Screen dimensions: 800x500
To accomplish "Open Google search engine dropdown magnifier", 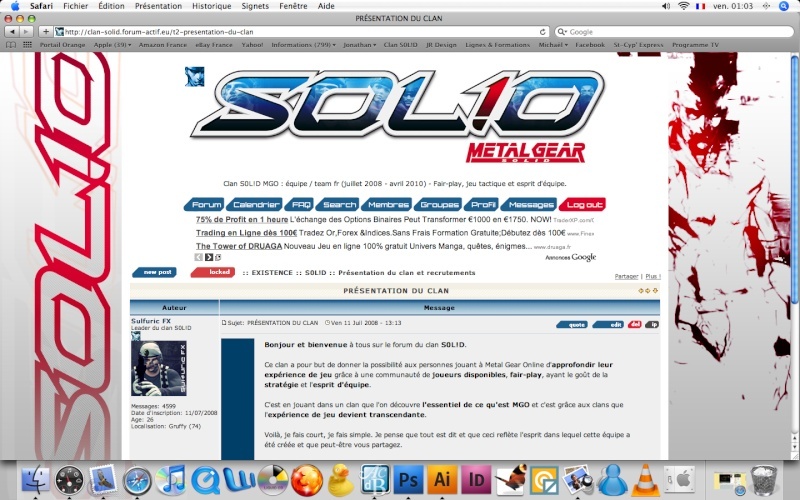I will [563, 32].
